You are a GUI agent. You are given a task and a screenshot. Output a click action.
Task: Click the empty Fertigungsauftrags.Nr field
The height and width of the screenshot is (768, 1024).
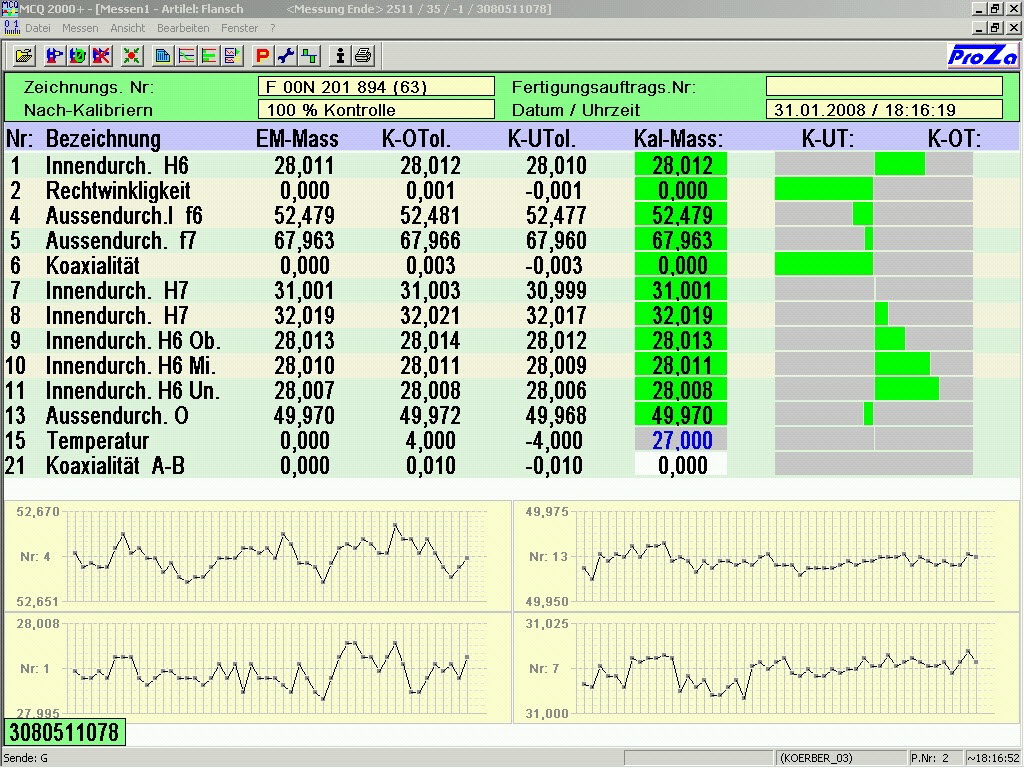click(x=884, y=87)
